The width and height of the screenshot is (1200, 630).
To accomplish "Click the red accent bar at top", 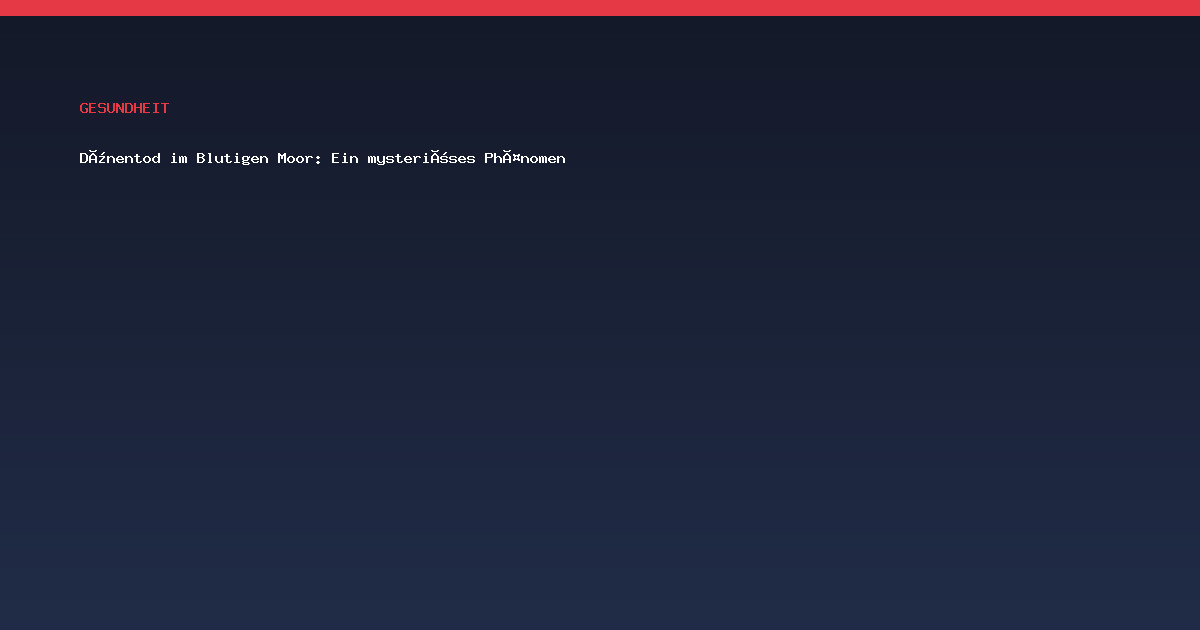I will pyautogui.click(x=600, y=8).
